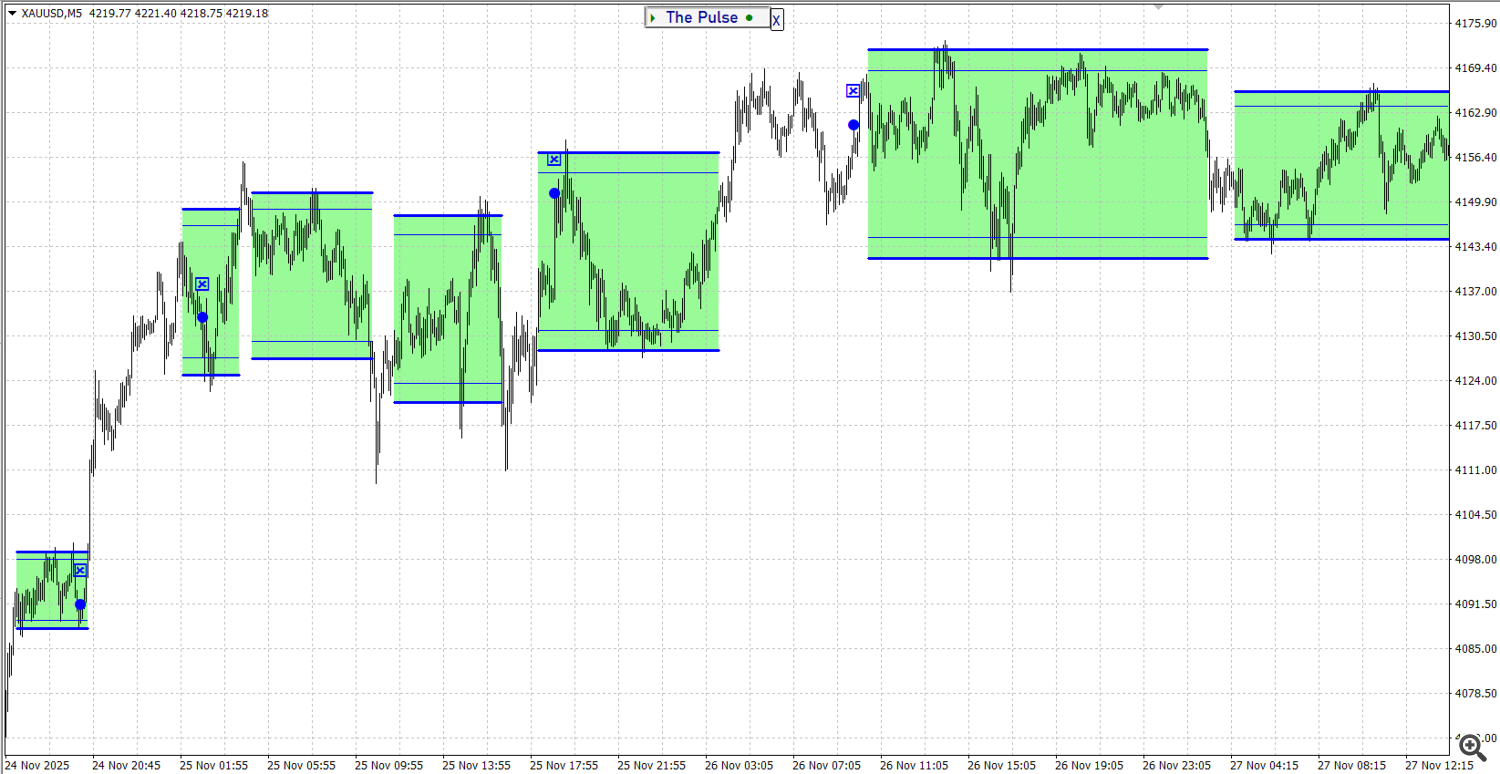The width and height of the screenshot is (1500, 774).
Task: Click The Pulse title bar label
Action: coord(700,17)
